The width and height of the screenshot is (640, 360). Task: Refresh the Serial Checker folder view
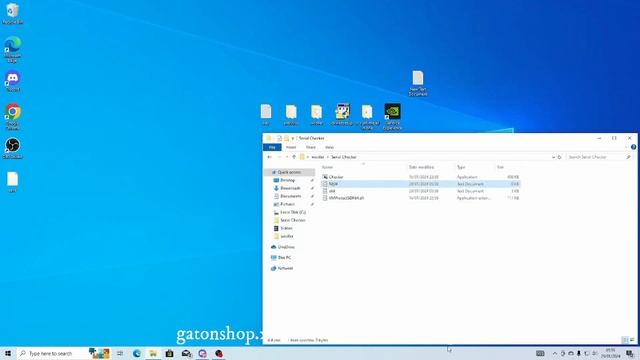[x=560, y=157]
